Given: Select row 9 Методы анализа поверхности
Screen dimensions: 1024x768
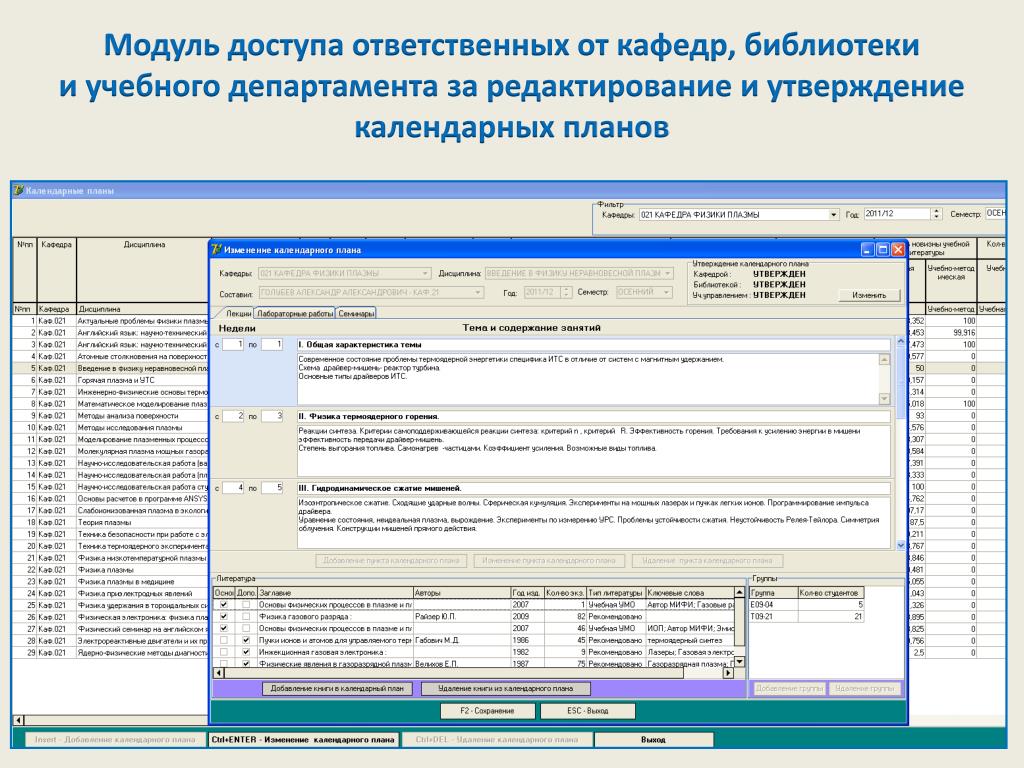Looking at the screenshot, I should point(111,416).
